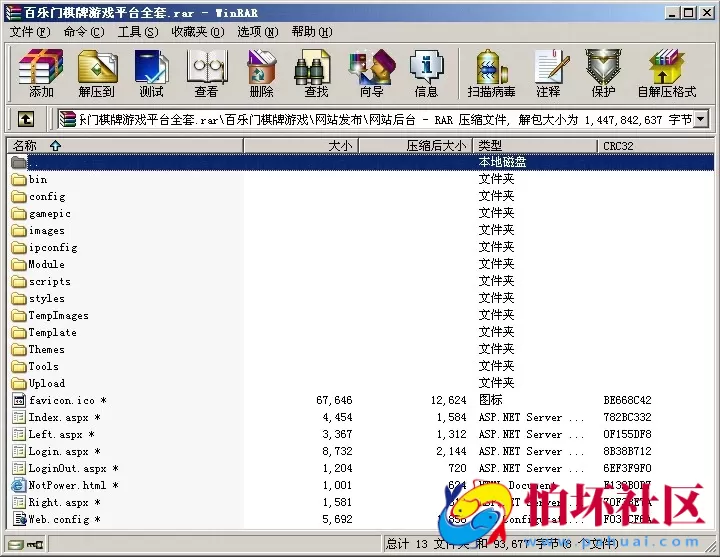Run the Test (测试) archive tool
720x557 pixels.
pyautogui.click(x=152, y=73)
